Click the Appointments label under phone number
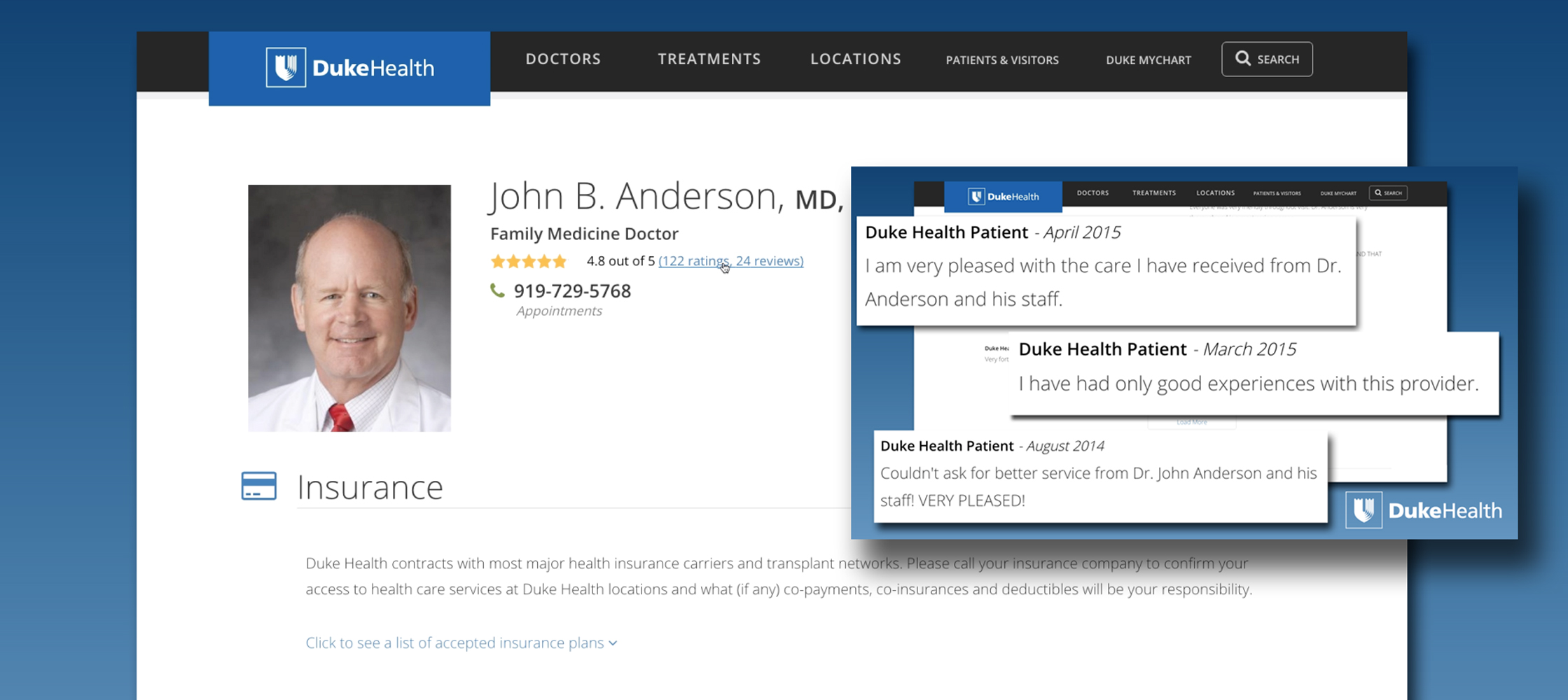1568x700 pixels. 559,311
